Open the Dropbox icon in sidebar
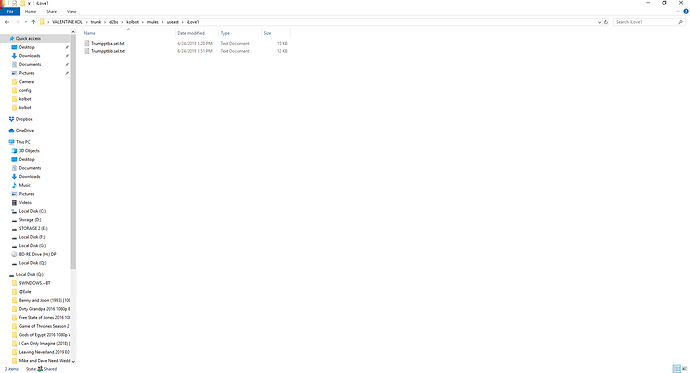Screen dimensions: 690x373 (x=11, y=119)
